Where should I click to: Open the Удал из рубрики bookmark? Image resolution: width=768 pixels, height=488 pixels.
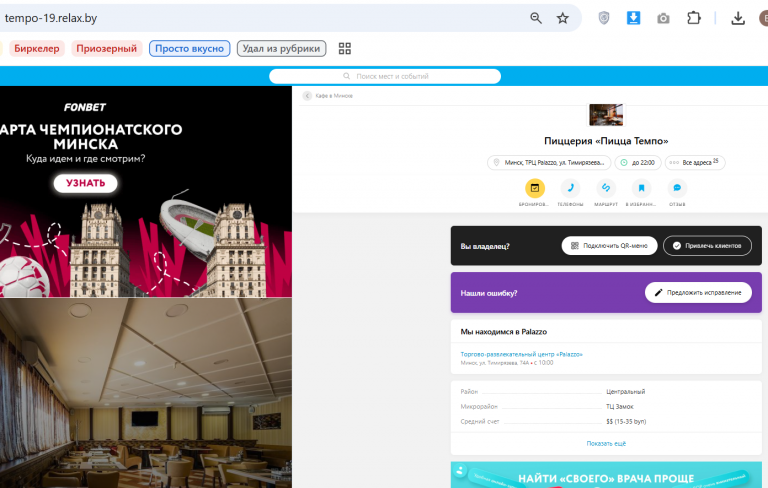(282, 49)
